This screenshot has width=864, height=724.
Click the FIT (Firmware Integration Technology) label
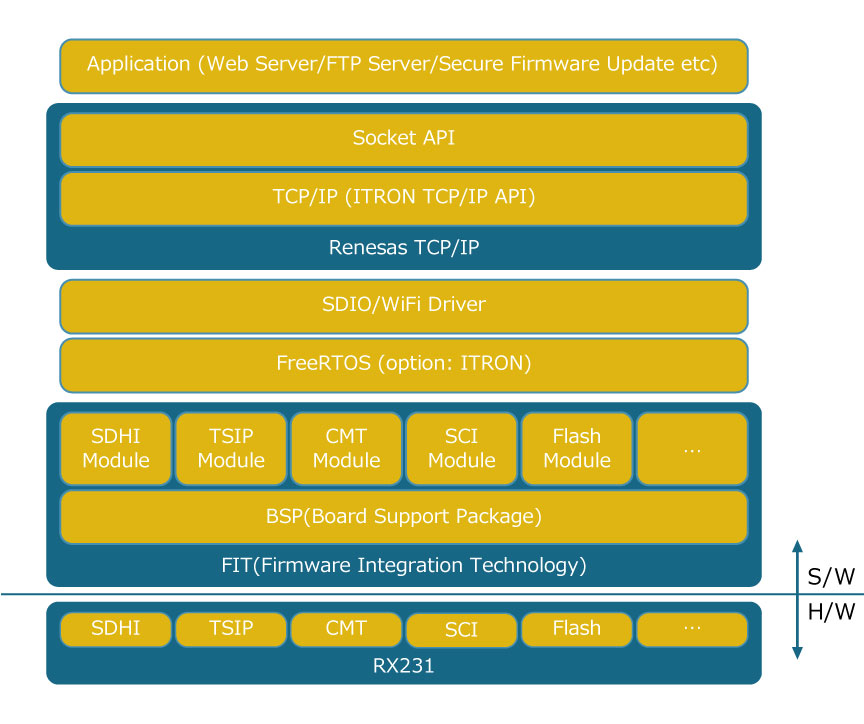[x=404, y=565]
